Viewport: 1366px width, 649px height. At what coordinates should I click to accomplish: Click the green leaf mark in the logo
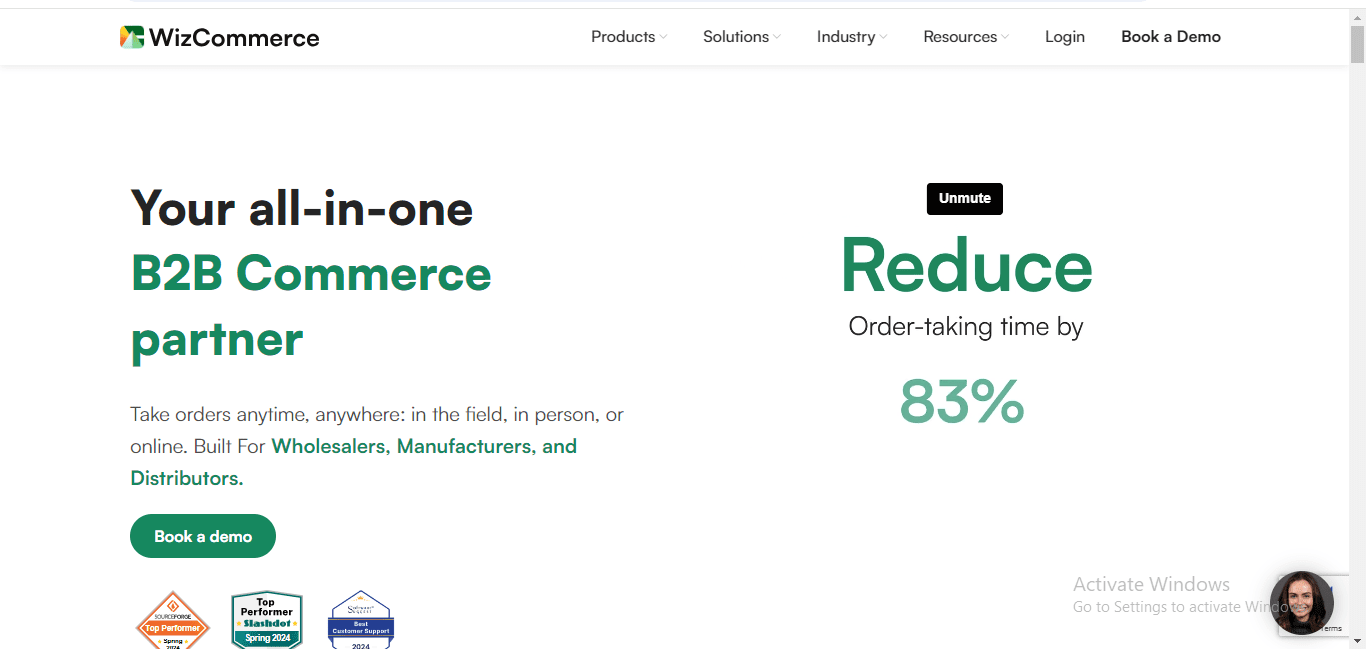click(131, 36)
